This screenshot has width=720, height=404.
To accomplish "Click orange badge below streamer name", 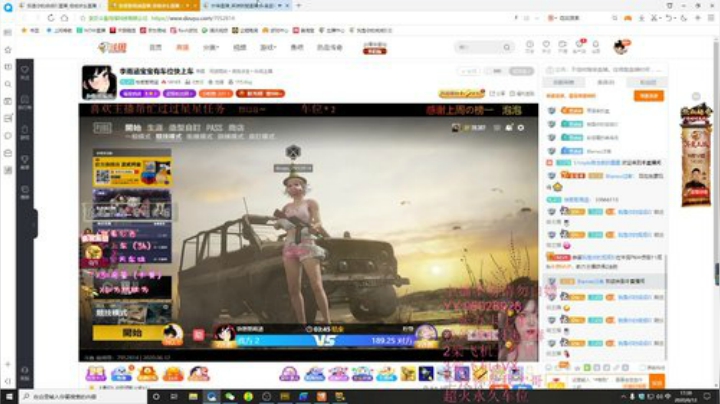I will coord(216,94).
